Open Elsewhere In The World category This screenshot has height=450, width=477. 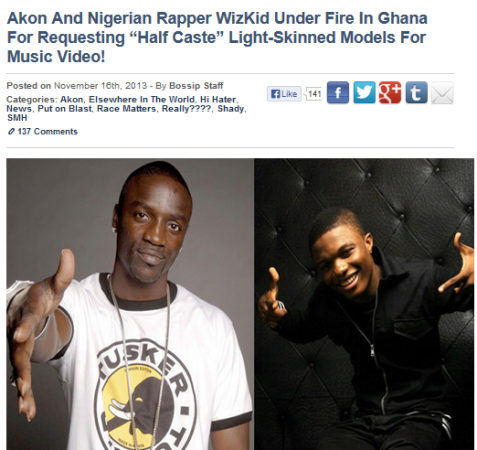click(x=142, y=99)
